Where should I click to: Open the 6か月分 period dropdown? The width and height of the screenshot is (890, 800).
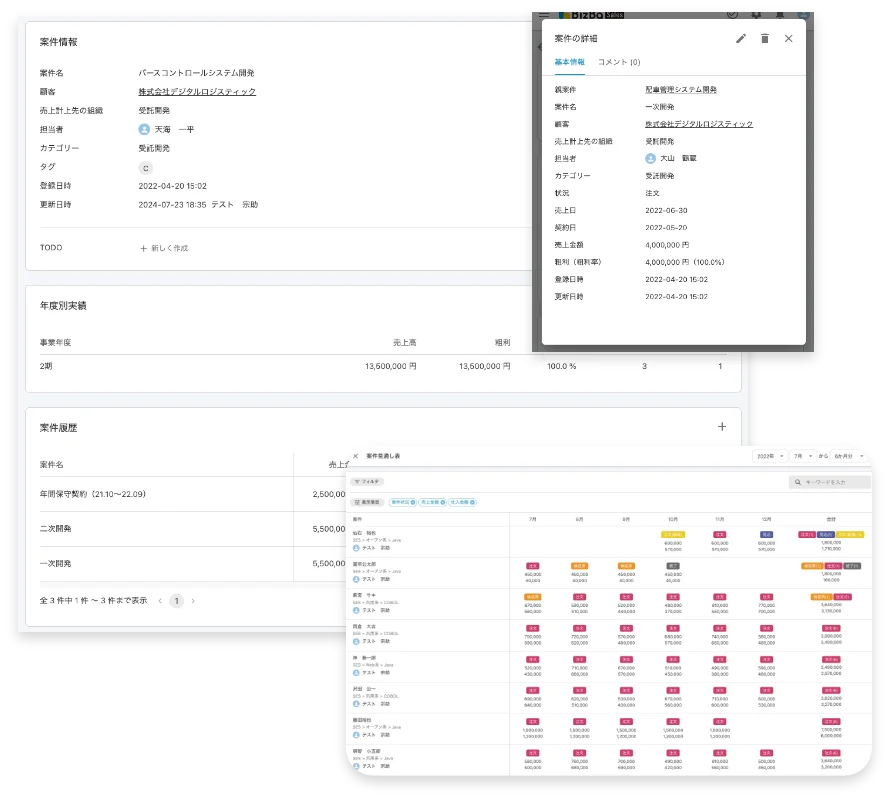pyautogui.click(x=849, y=456)
